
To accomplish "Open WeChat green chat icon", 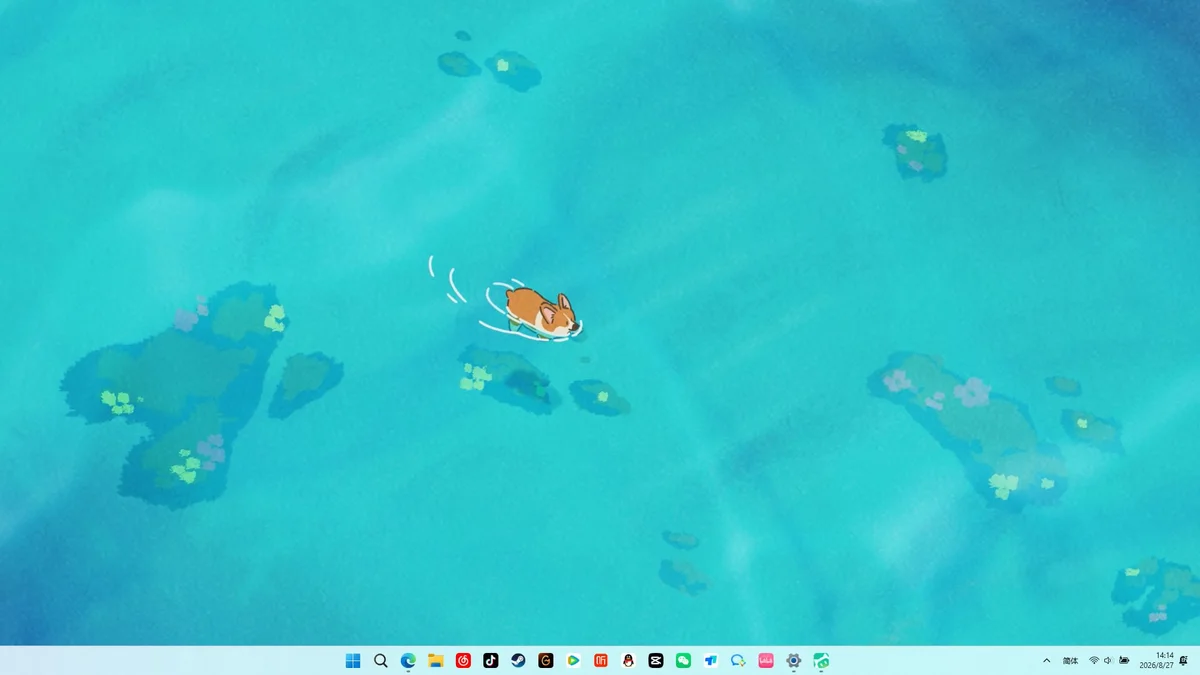I will point(683,660).
